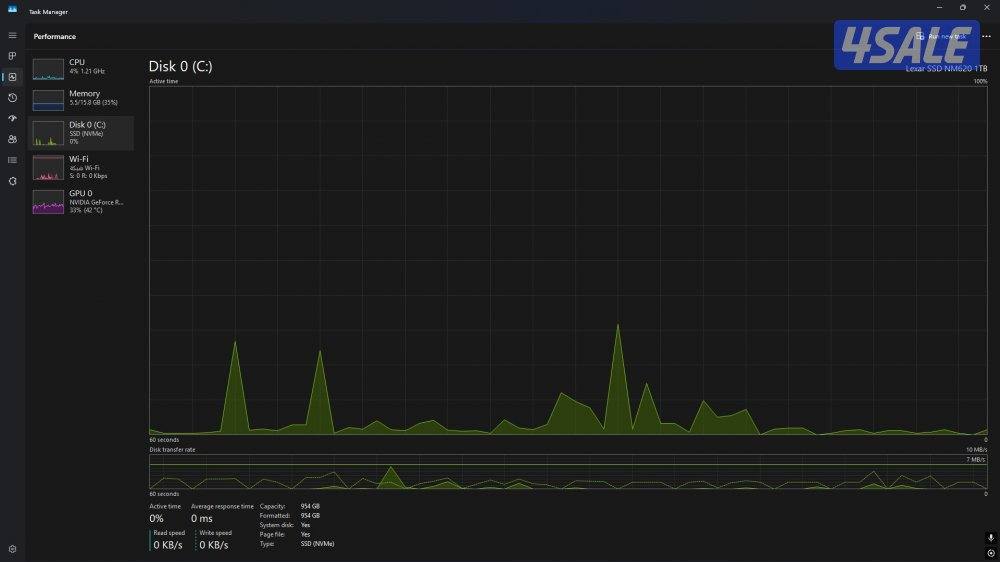Click the microphone icon at bottom right
Screen dimensions: 1000x562
click(990, 538)
